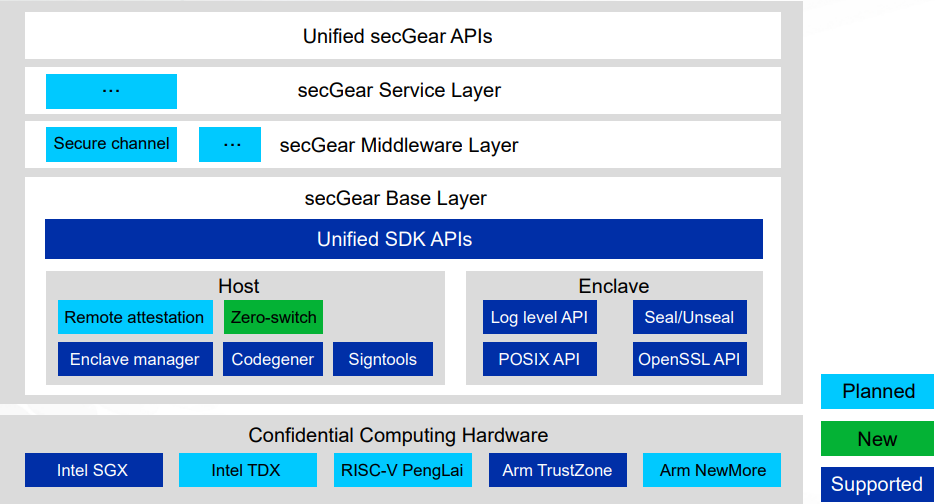Select the green New legend swatch
This screenshot has height=504, width=935.
click(x=877, y=438)
